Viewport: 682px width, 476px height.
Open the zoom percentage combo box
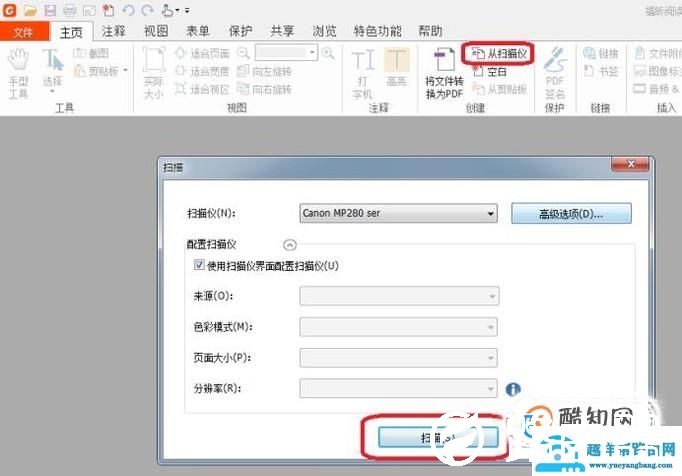pos(286,53)
